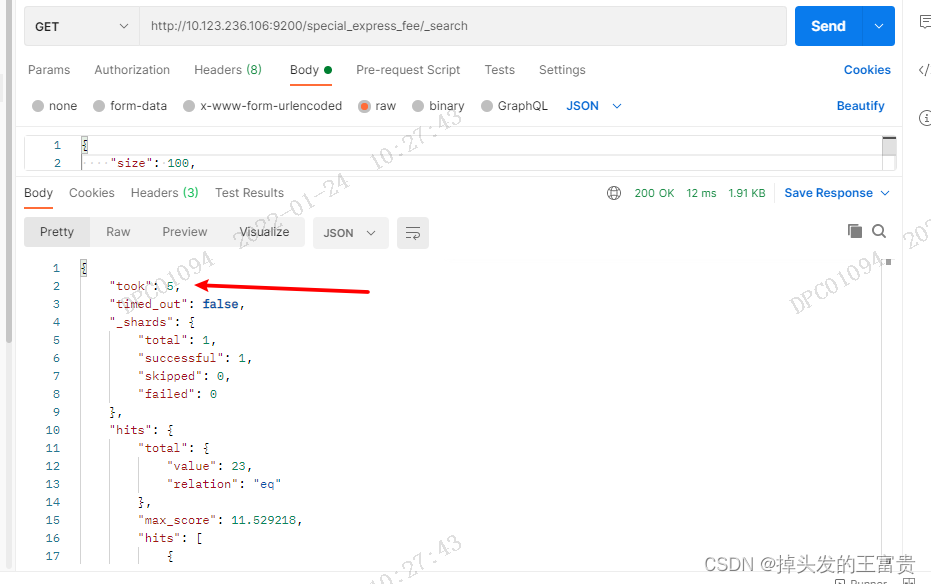Click the "successful": 1 line
This screenshot has width=931, height=584.
click(195, 358)
